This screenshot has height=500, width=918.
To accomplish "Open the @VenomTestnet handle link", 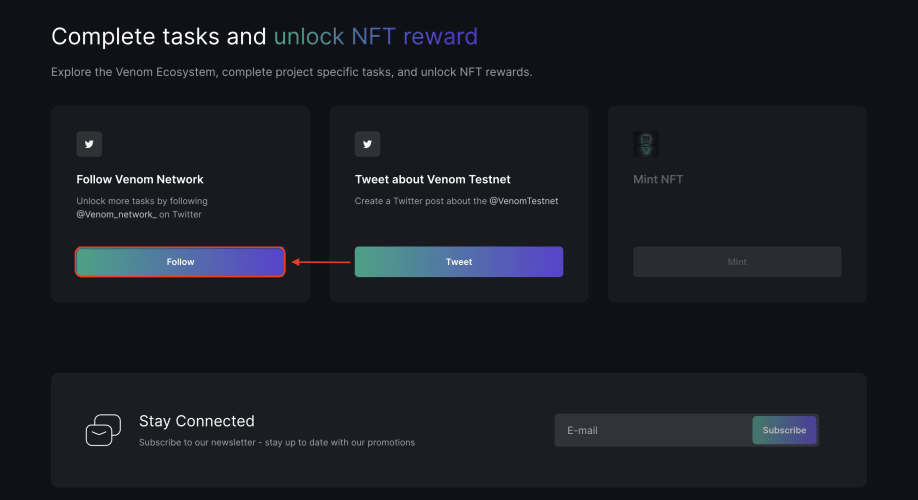I will [x=523, y=201].
